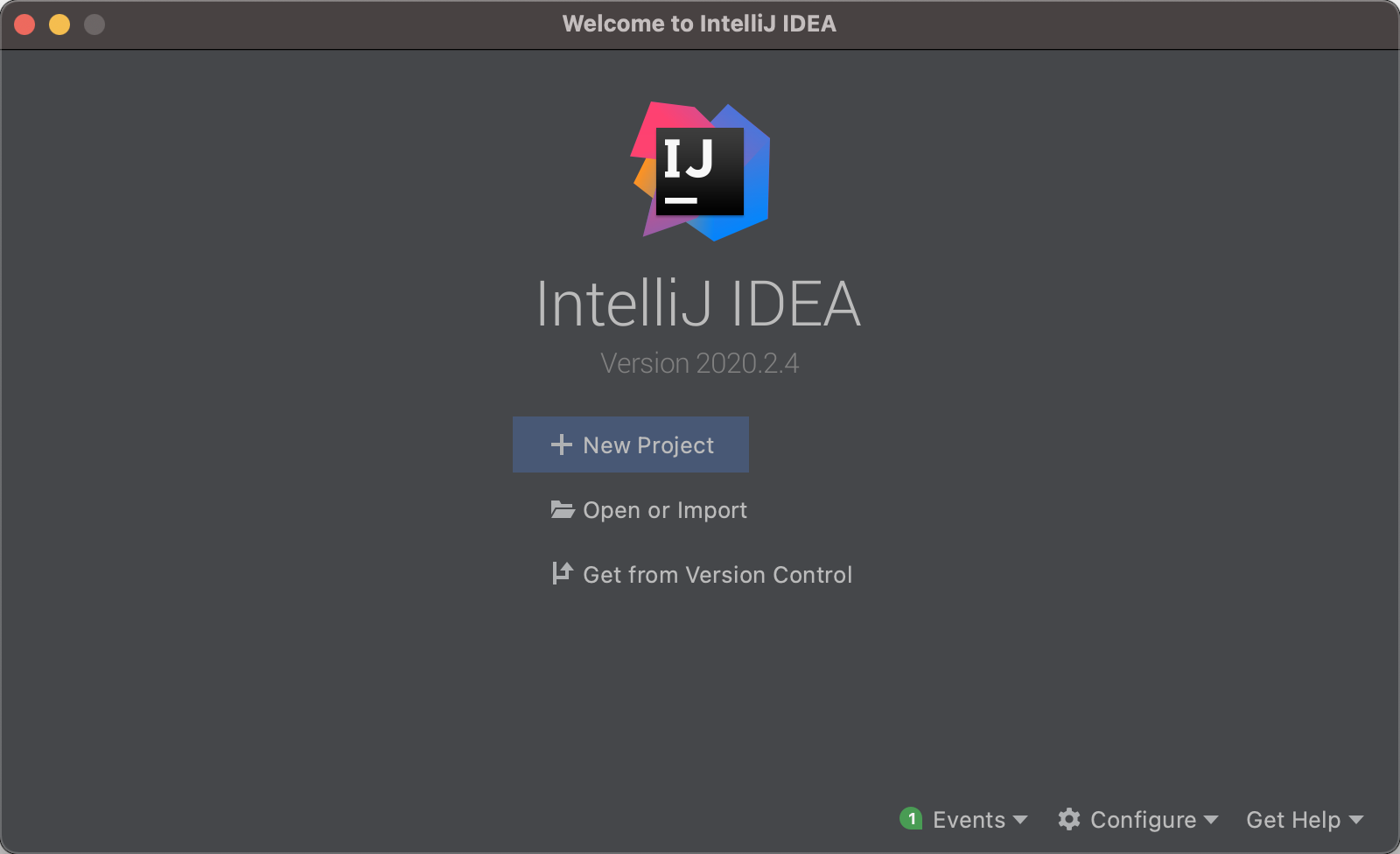Click the Welcome to IntelliJ IDEA title bar
This screenshot has width=1400, height=854.
(699, 24)
